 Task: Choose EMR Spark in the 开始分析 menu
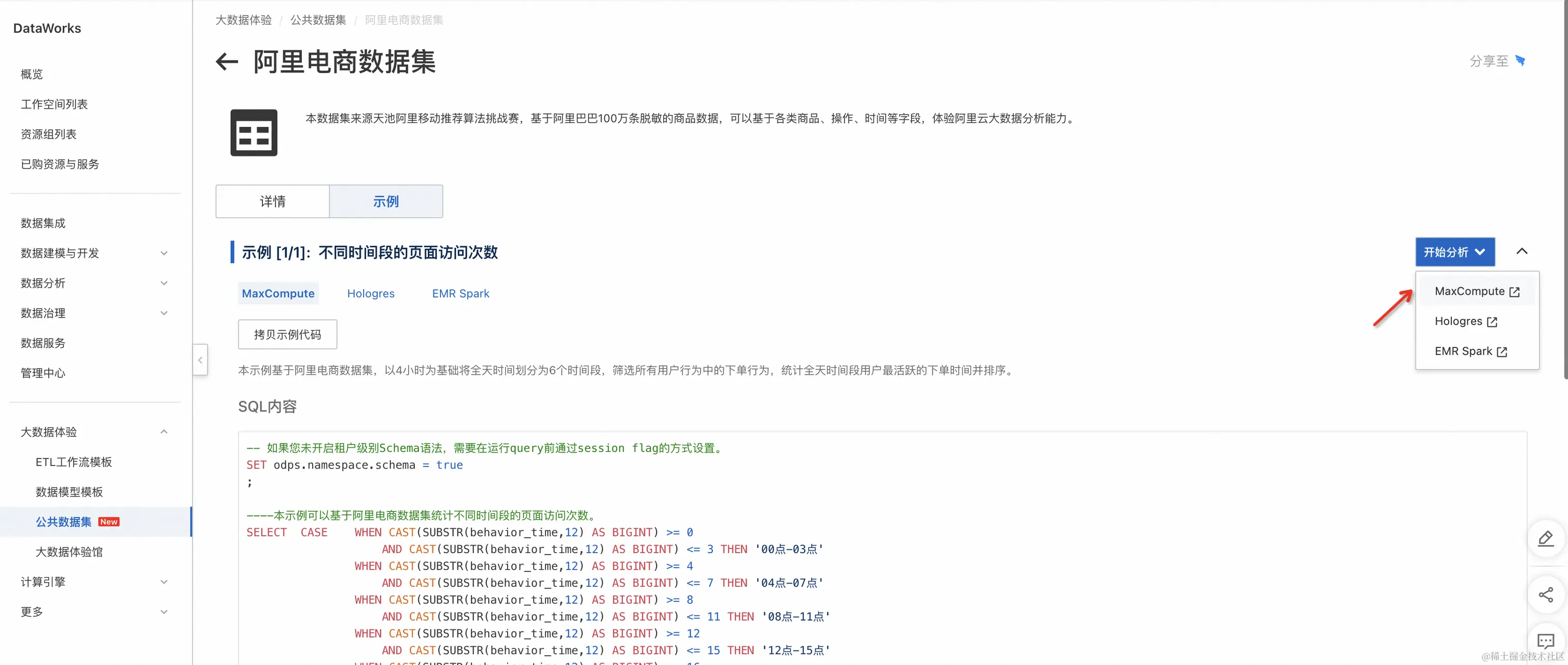pyautogui.click(x=1470, y=351)
